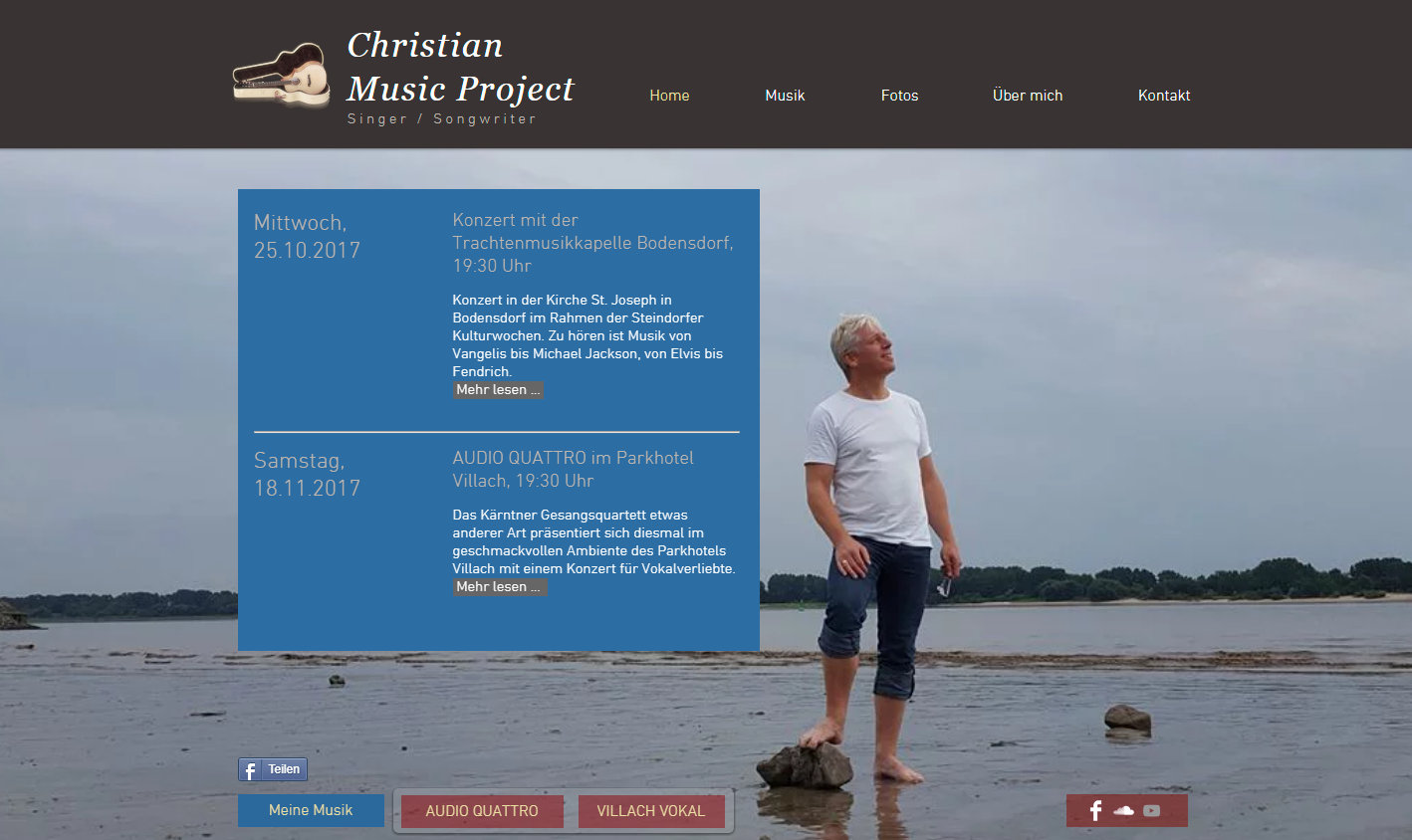Open the YouTube social icon
The height and width of the screenshot is (840, 1412).
[x=1152, y=810]
